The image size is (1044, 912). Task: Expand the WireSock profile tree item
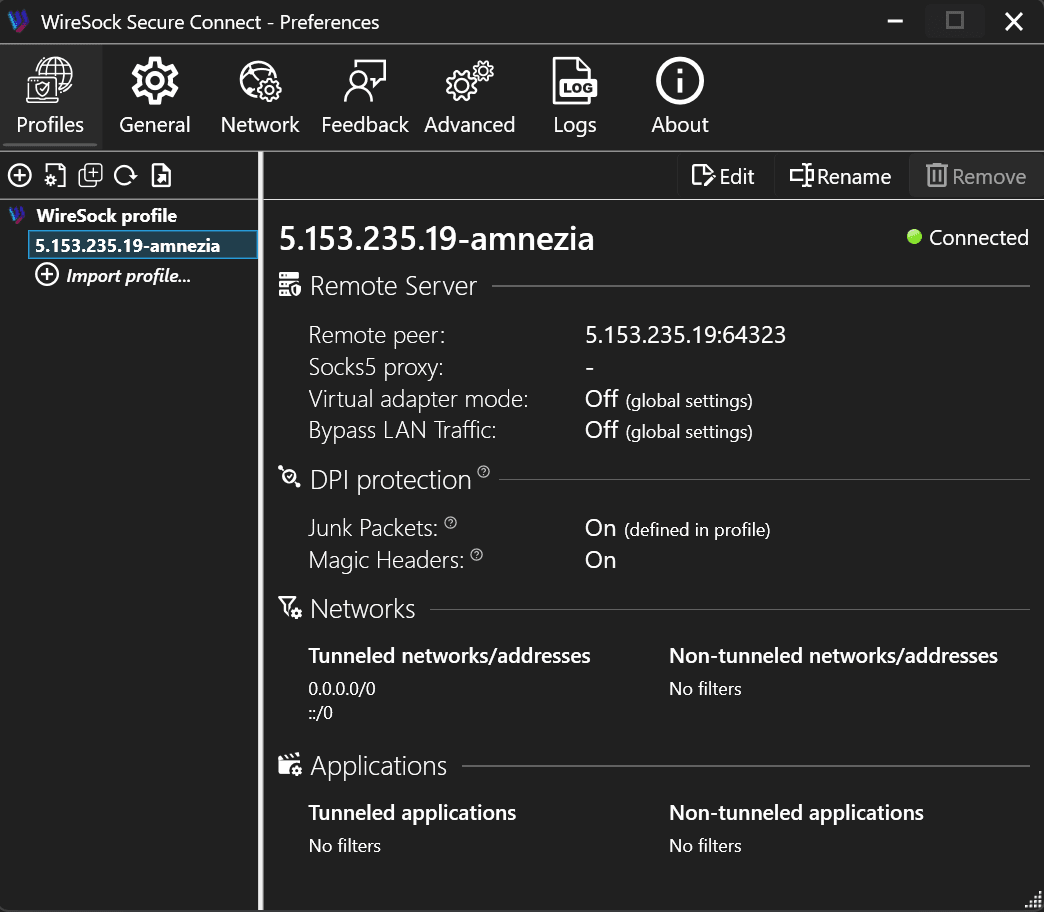tap(105, 215)
